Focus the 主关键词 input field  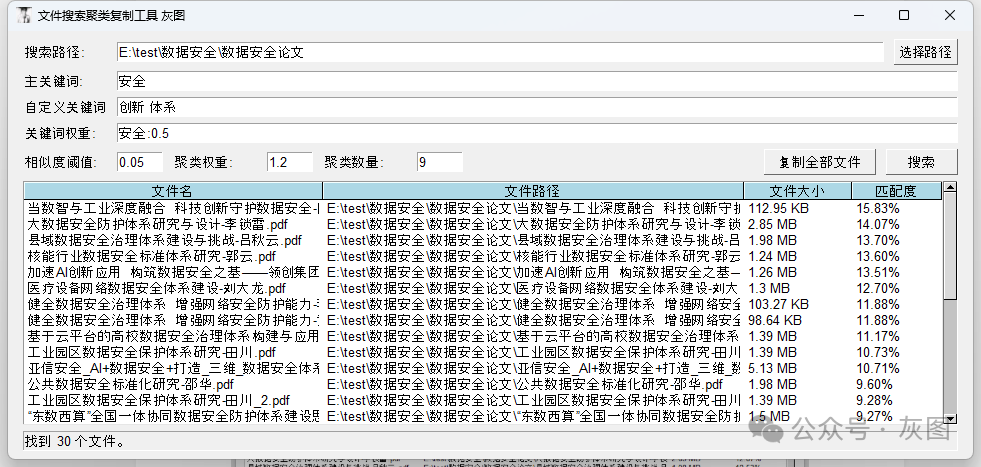click(537, 81)
